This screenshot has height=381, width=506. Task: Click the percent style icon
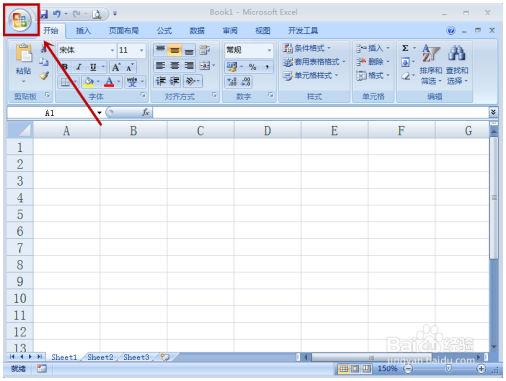click(252, 67)
